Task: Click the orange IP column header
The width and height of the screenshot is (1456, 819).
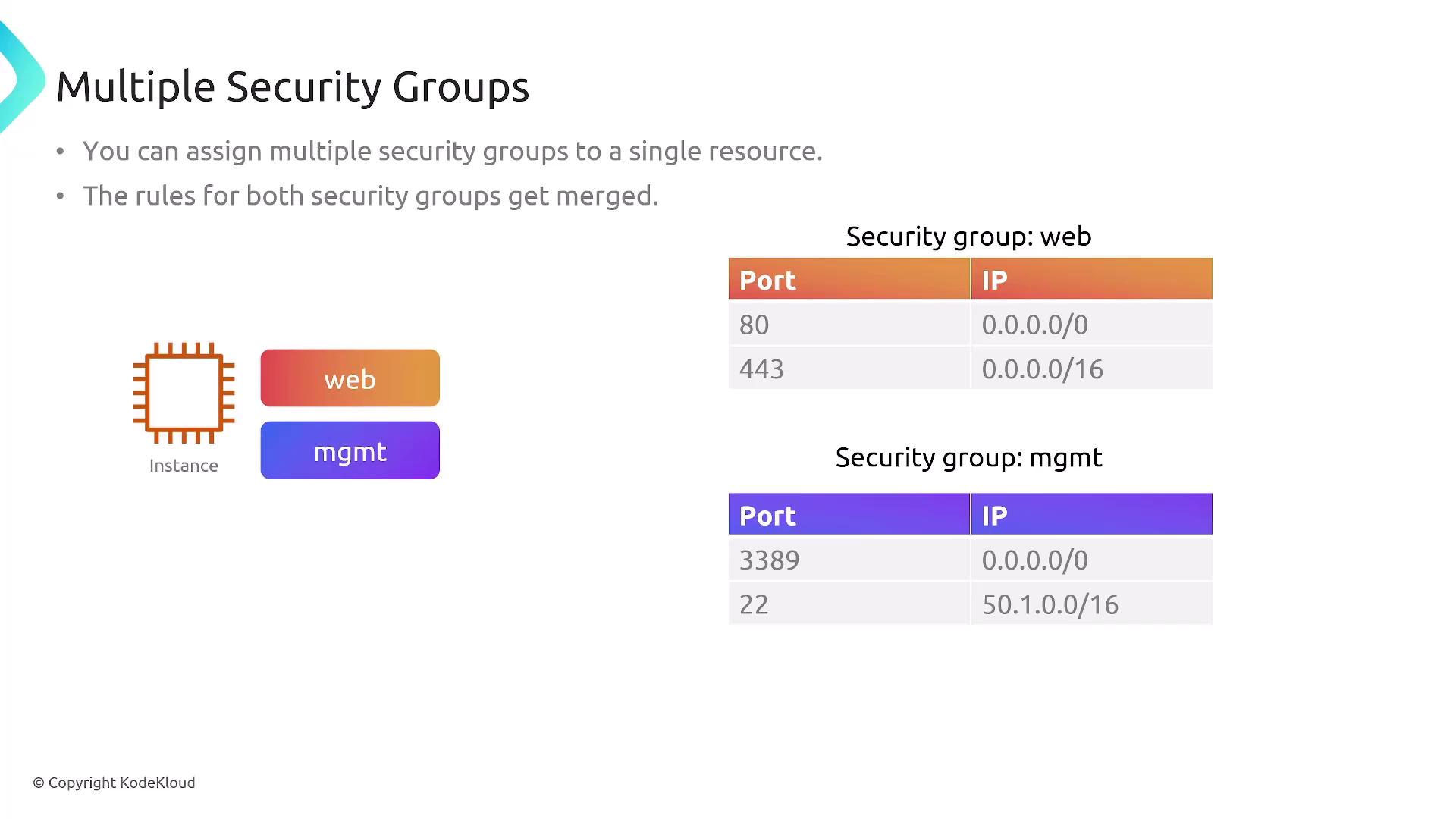Action: pyautogui.click(x=1091, y=280)
